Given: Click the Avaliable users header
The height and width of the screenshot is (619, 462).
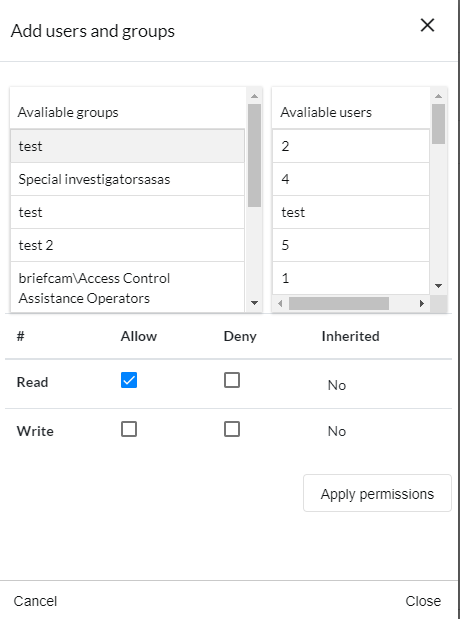Looking at the screenshot, I should pos(326,112).
